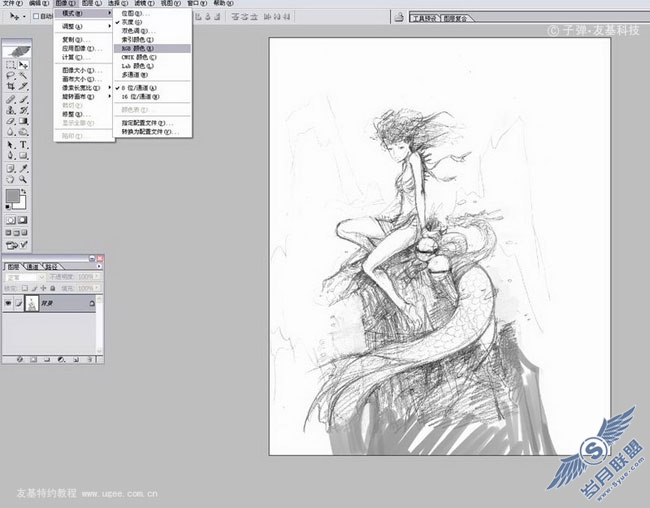650x508 pixels.
Task: Choose CMYK 颜色 from mode submenu
Action: (x=152, y=57)
